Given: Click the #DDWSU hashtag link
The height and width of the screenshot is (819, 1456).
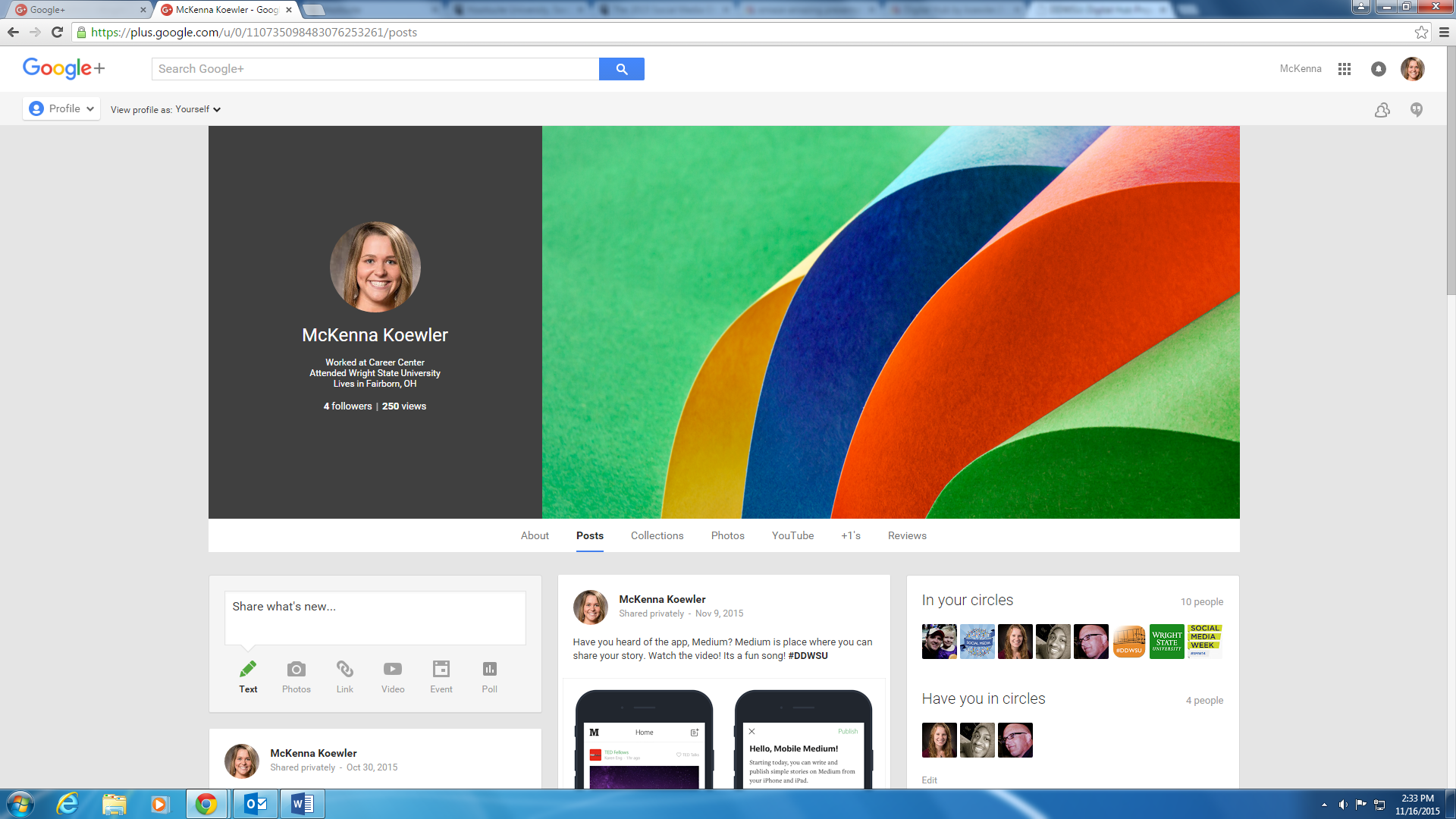Looking at the screenshot, I should (x=808, y=656).
